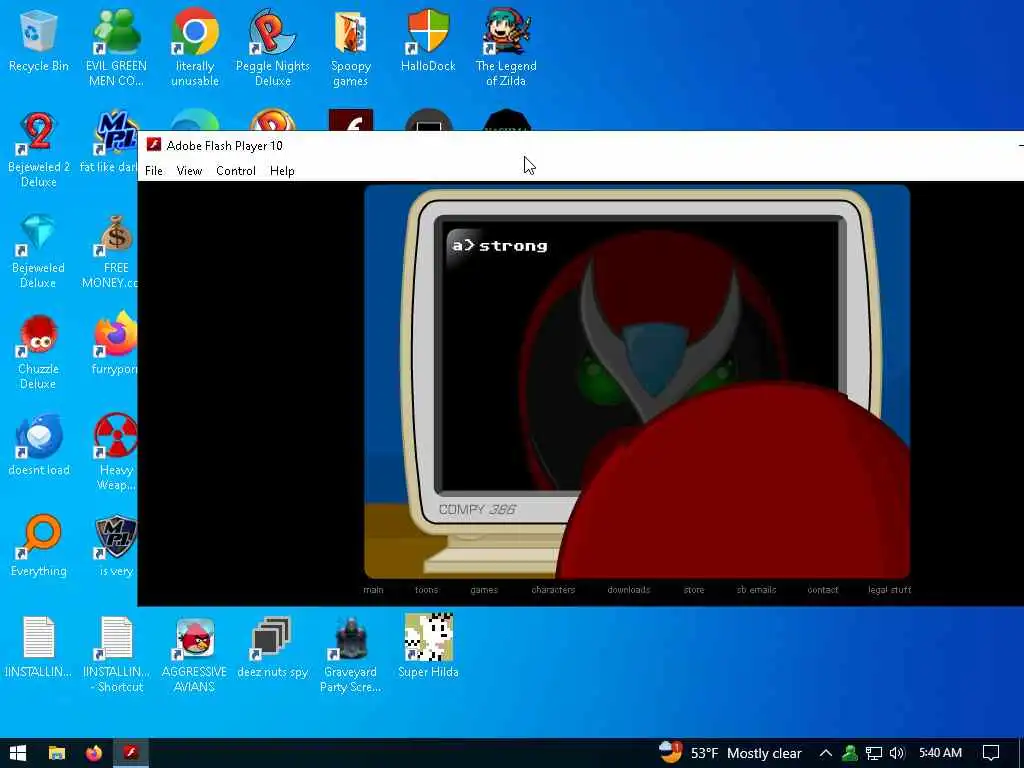This screenshot has height=768, width=1024.
Task: Click the 5:40 AM taskbar clock
Action: 940,753
